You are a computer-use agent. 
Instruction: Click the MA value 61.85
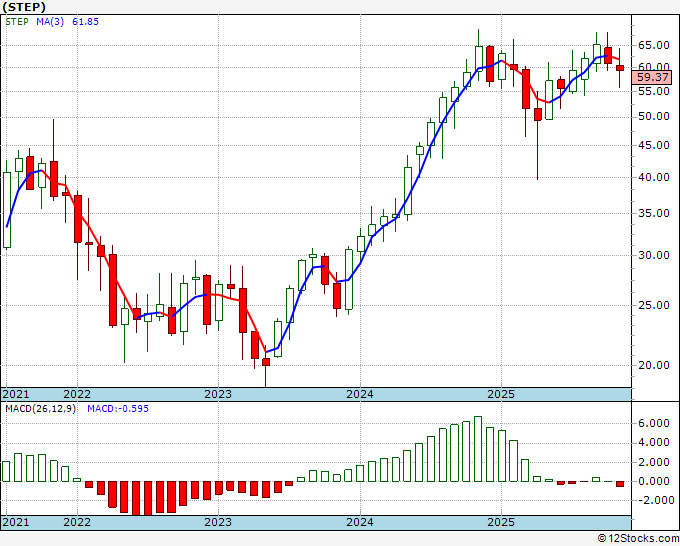85,22
